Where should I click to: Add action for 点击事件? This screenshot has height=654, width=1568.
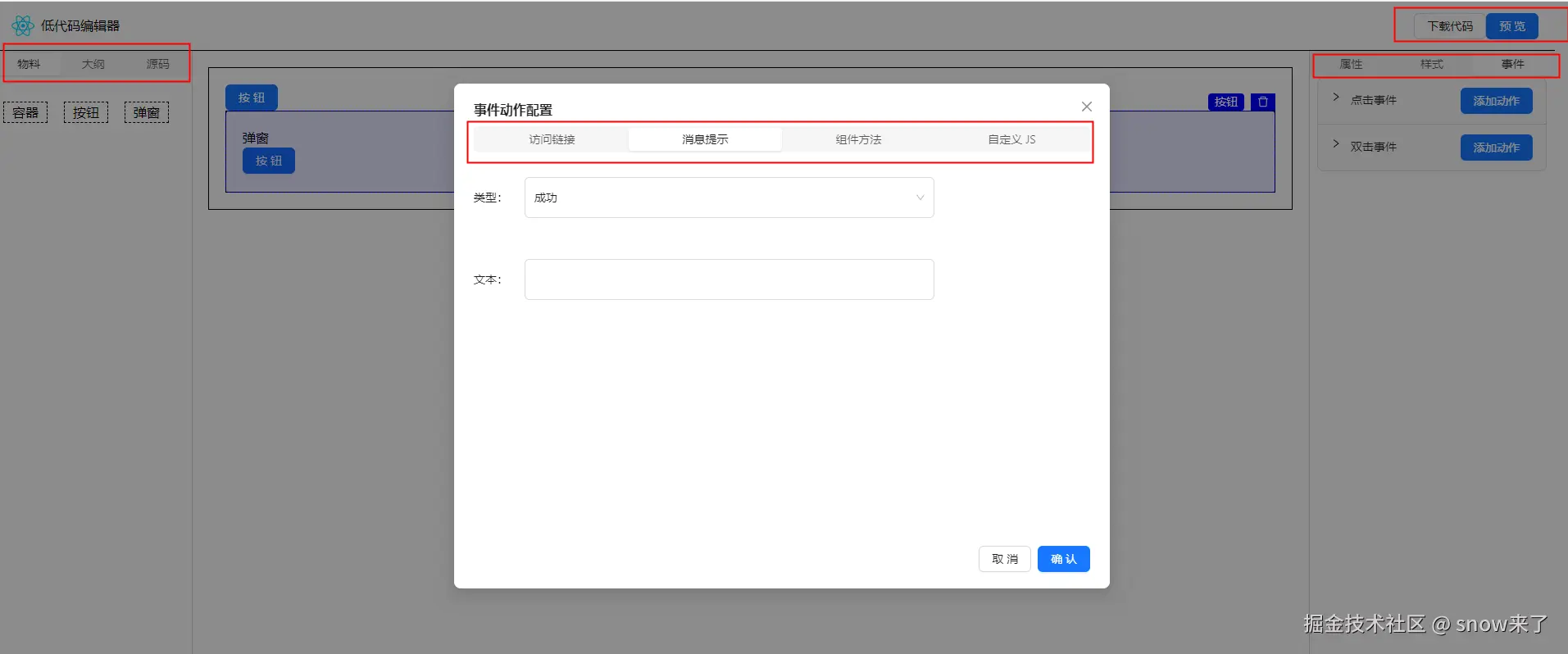[x=1496, y=101]
